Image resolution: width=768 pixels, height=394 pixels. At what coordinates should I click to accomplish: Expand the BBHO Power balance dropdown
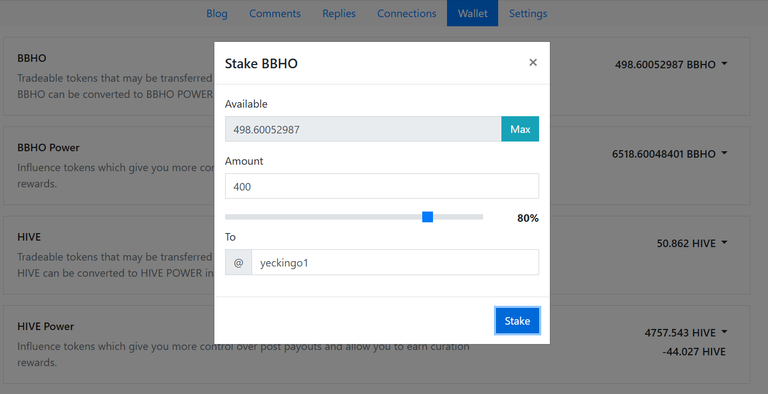pos(724,153)
